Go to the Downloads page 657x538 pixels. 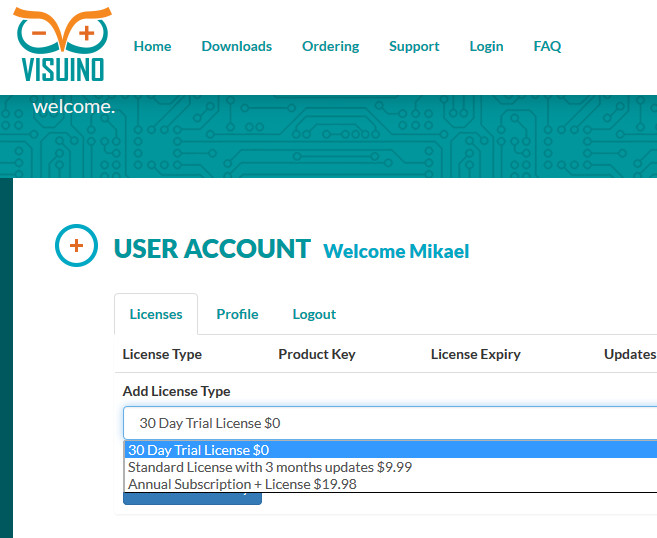tap(237, 46)
